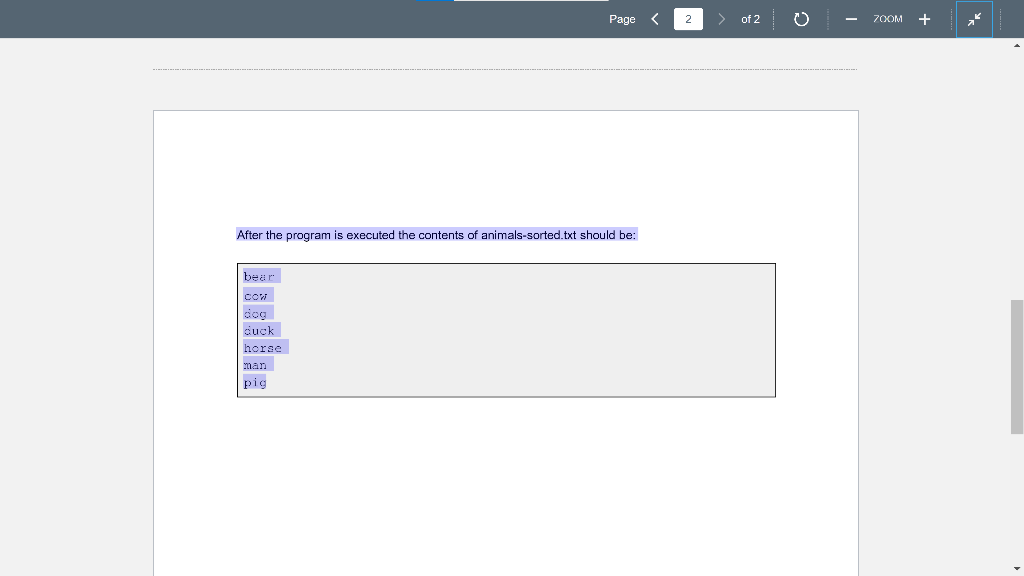Select the highlighted word "cow"
The image size is (1024, 576).
255,295
